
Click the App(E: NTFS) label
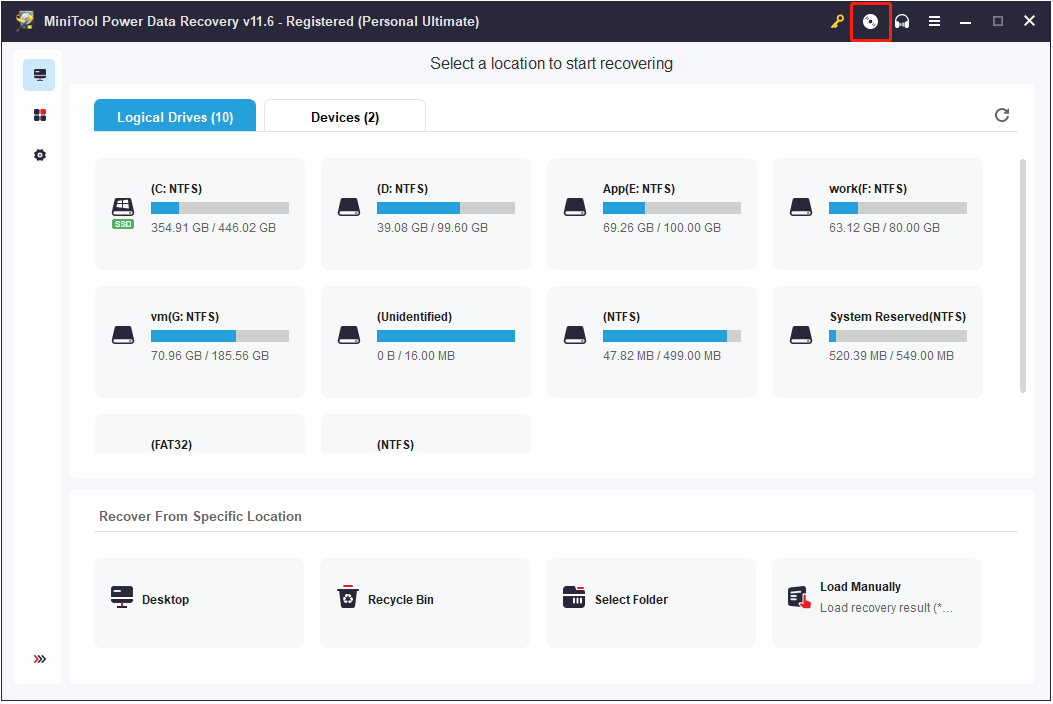[x=639, y=189]
